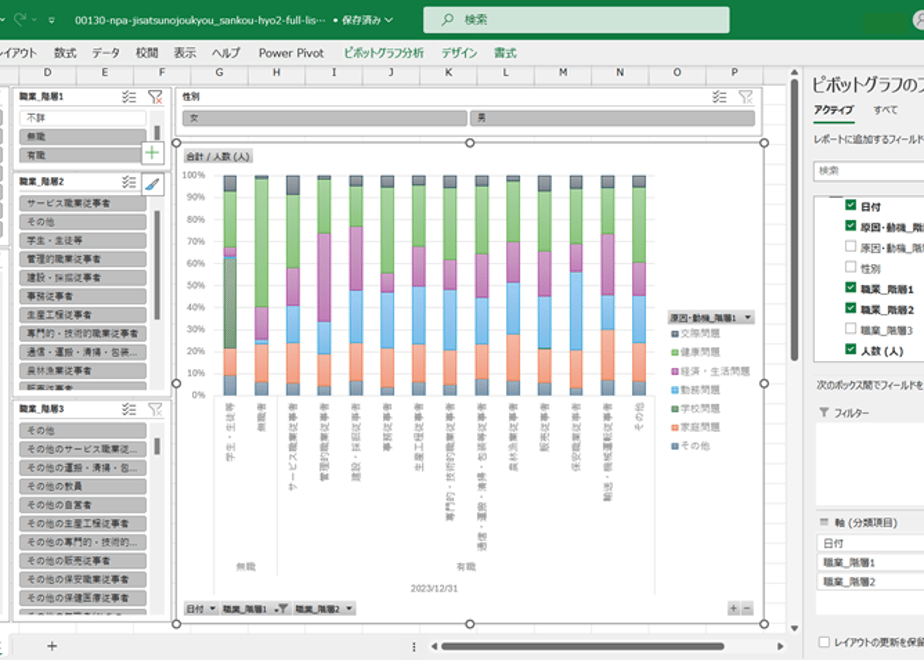
Task: Select 有職 slicer item
Action: [x=81, y=156]
